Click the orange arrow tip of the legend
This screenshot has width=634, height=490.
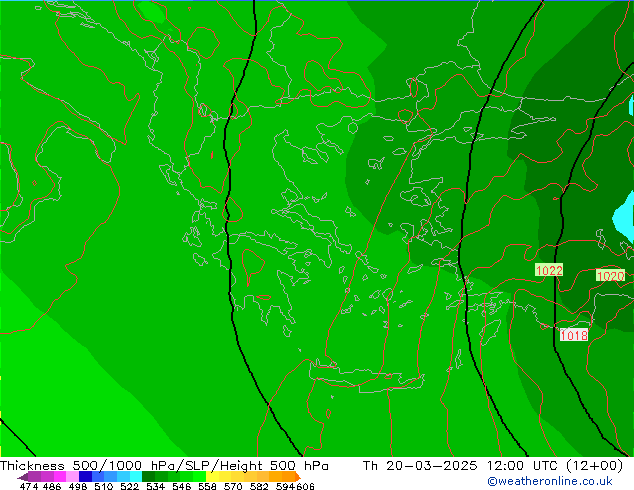[x=298, y=477]
